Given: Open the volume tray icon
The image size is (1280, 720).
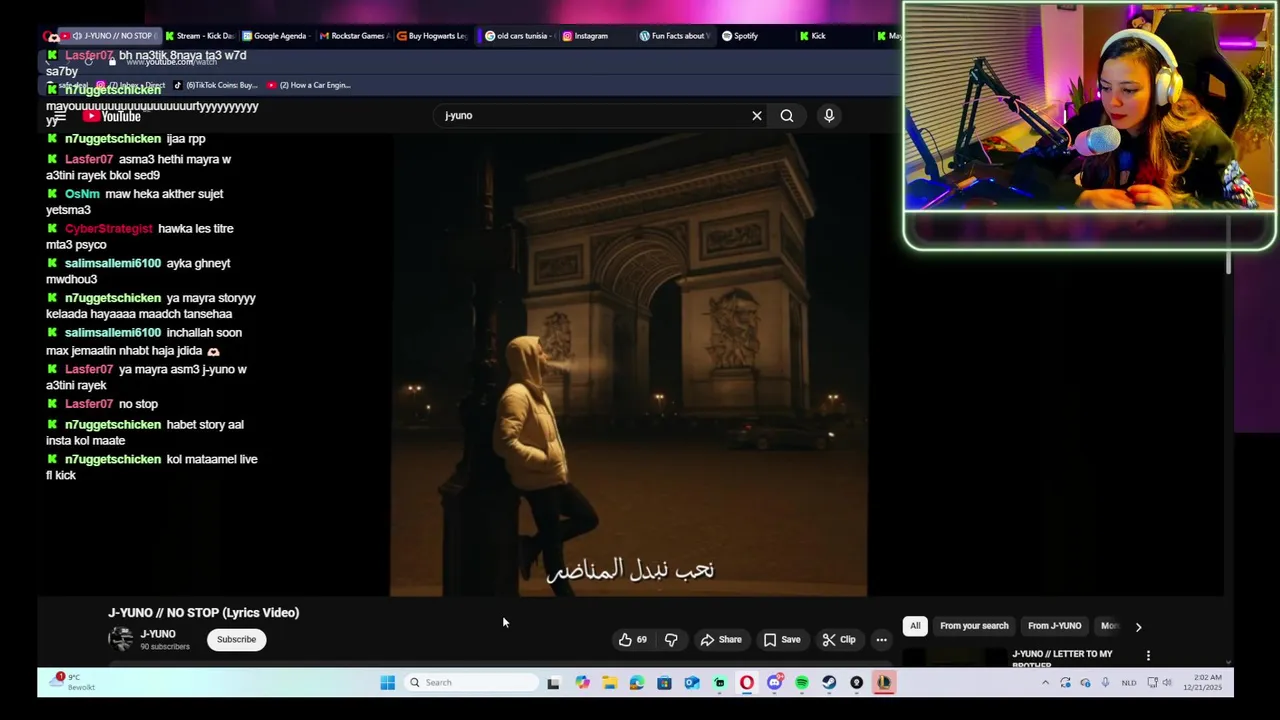Looking at the screenshot, I should pos(1166,683).
